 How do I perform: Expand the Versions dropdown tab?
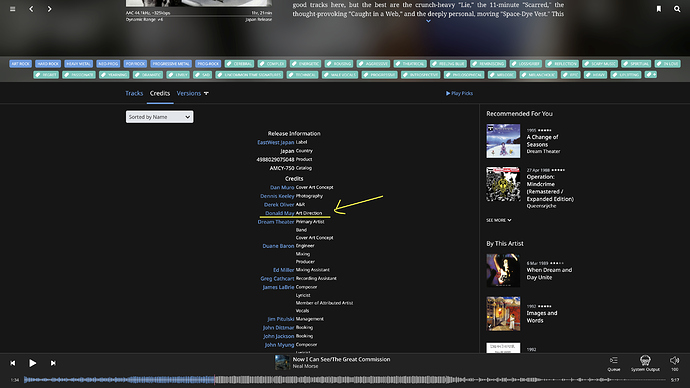[192, 93]
